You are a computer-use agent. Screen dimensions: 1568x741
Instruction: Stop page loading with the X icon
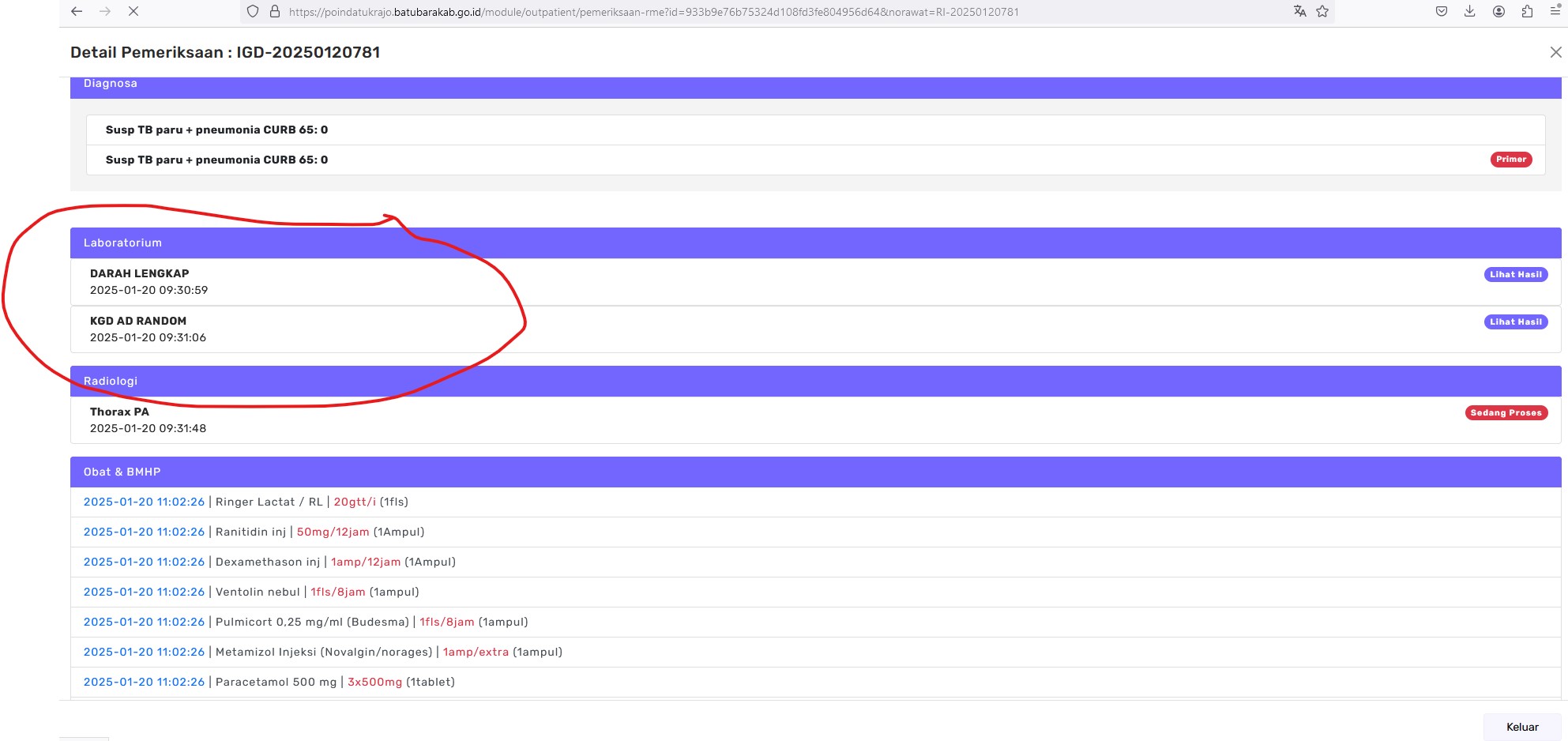133,12
